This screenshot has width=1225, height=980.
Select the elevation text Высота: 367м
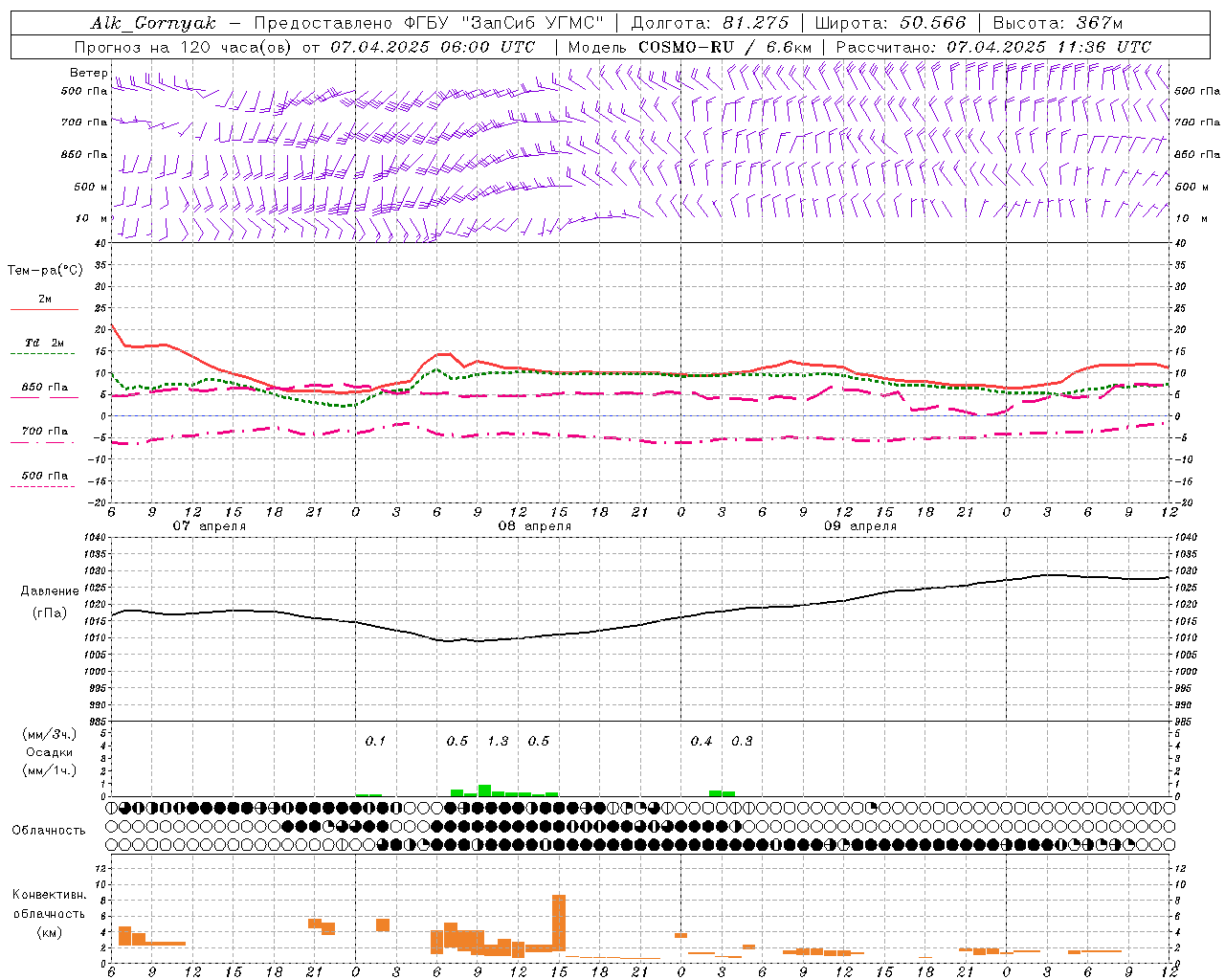(x=1058, y=23)
